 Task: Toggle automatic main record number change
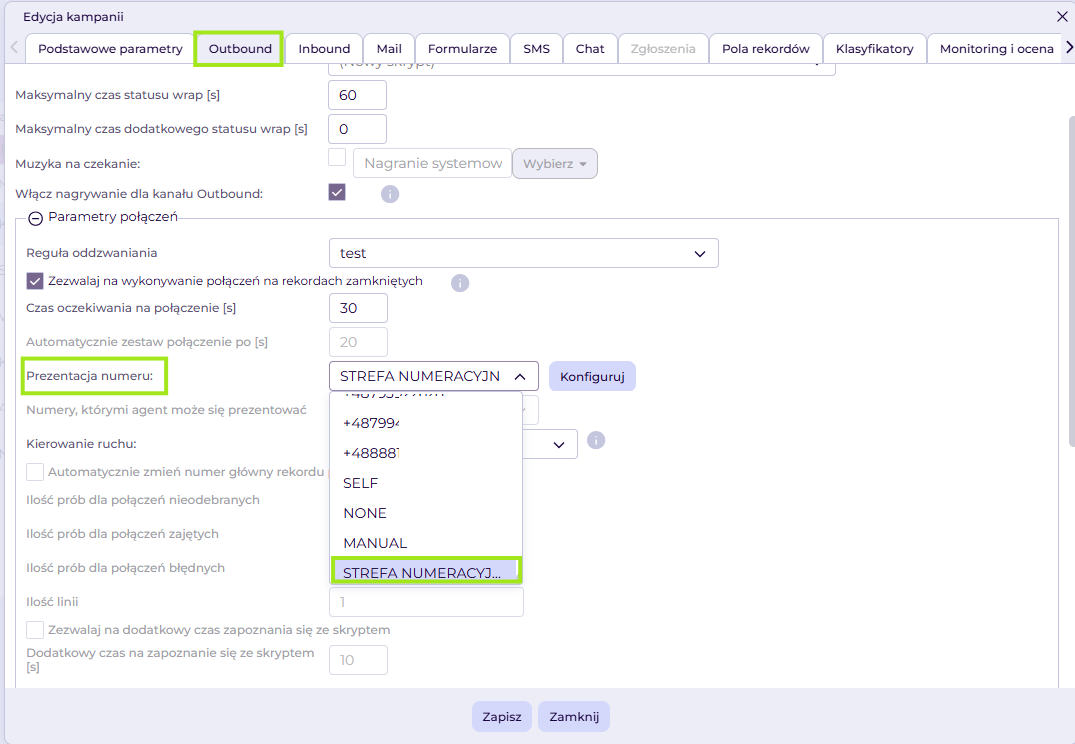35,472
